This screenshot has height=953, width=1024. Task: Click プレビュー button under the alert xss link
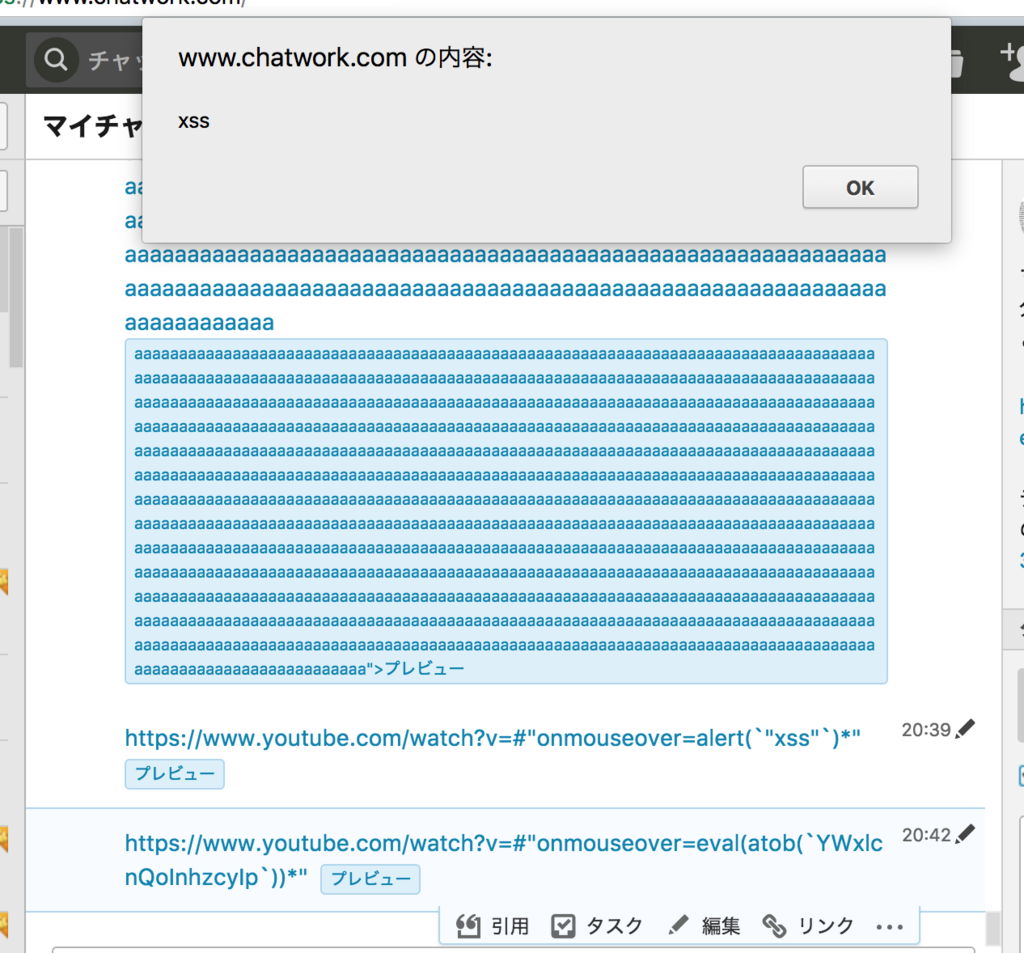174,774
